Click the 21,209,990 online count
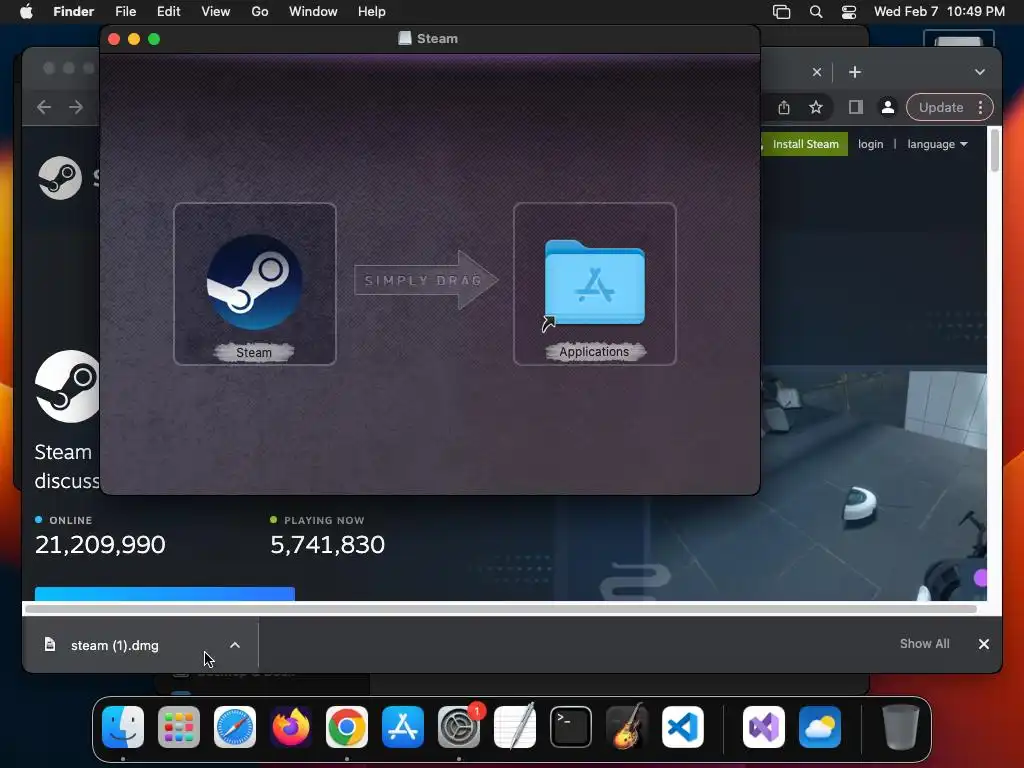This screenshot has height=768, width=1024. click(x=100, y=545)
